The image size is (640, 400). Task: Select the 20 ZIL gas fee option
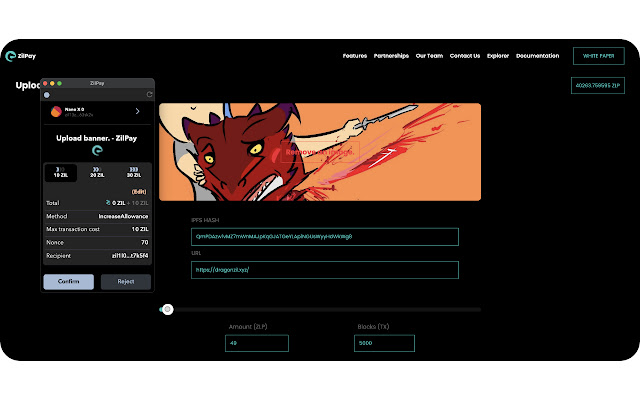[97, 172]
